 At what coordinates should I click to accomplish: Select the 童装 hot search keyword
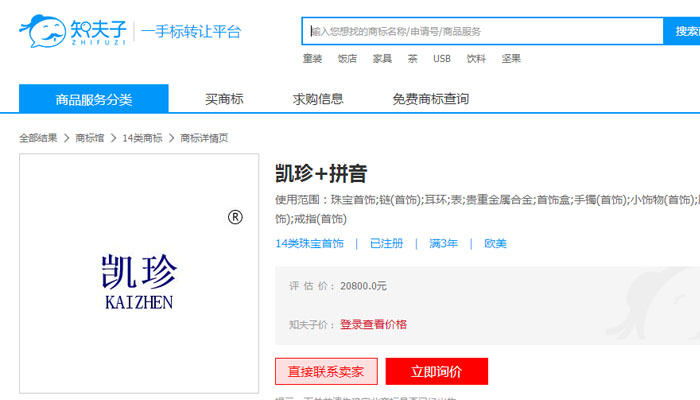point(312,58)
